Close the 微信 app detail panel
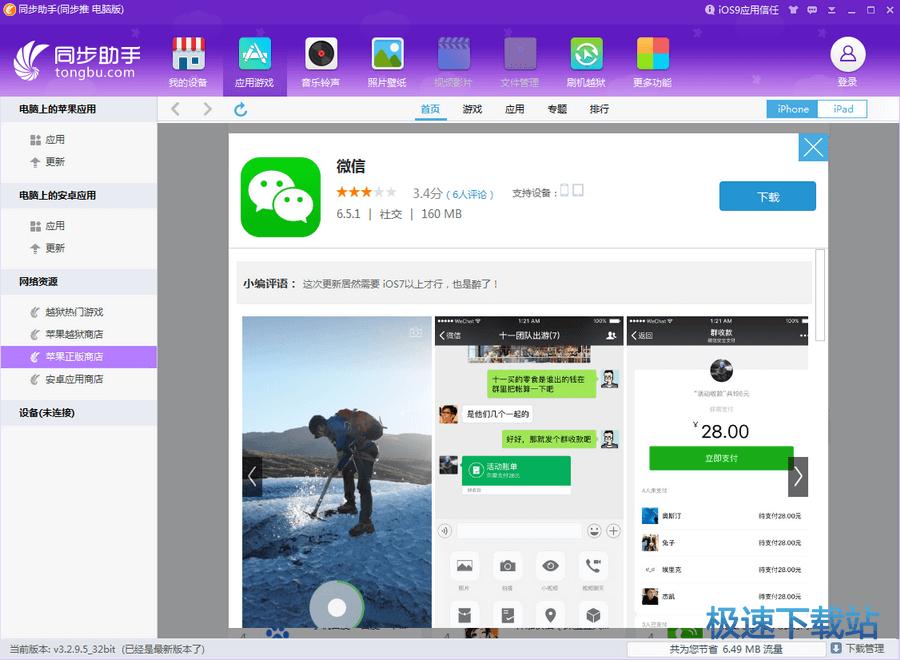900x660 pixels. [813, 148]
